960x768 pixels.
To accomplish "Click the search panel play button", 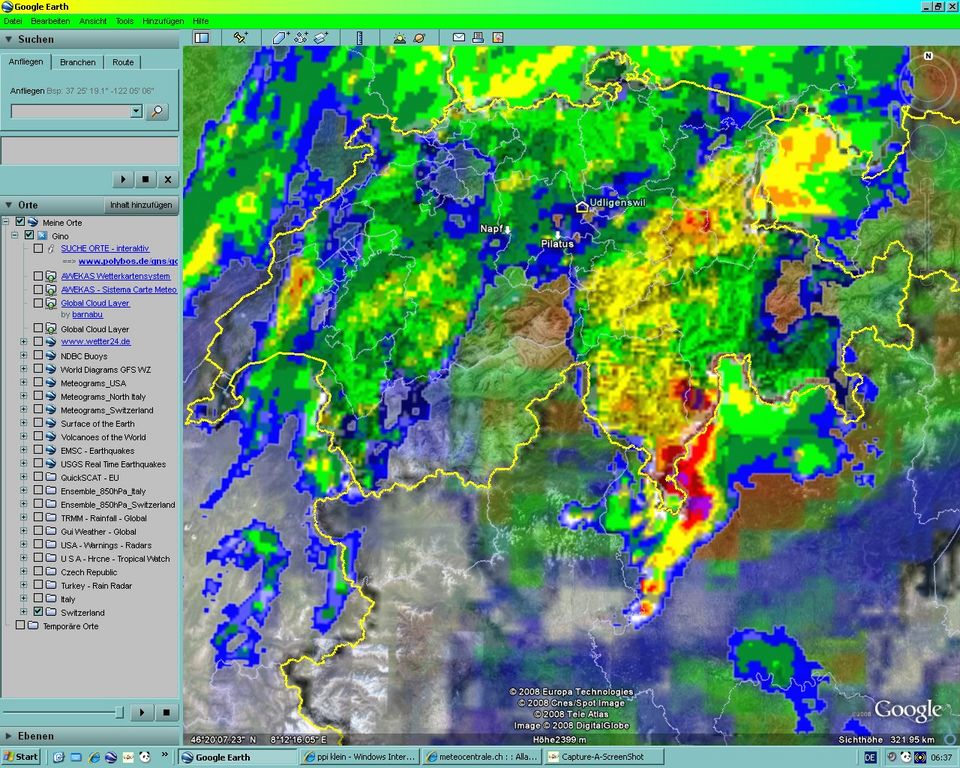I will (x=123, y=179).
